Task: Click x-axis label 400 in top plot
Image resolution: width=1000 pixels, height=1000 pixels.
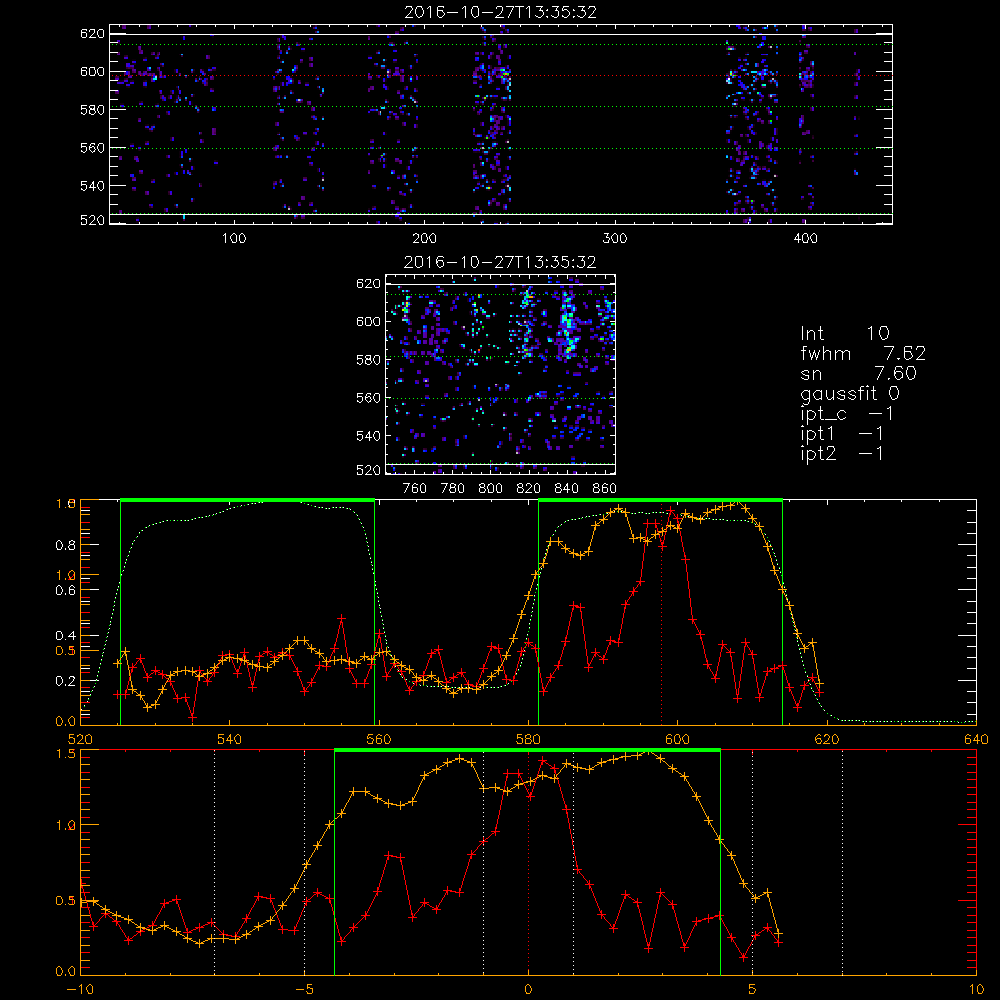Action: [x=805, y=239]
